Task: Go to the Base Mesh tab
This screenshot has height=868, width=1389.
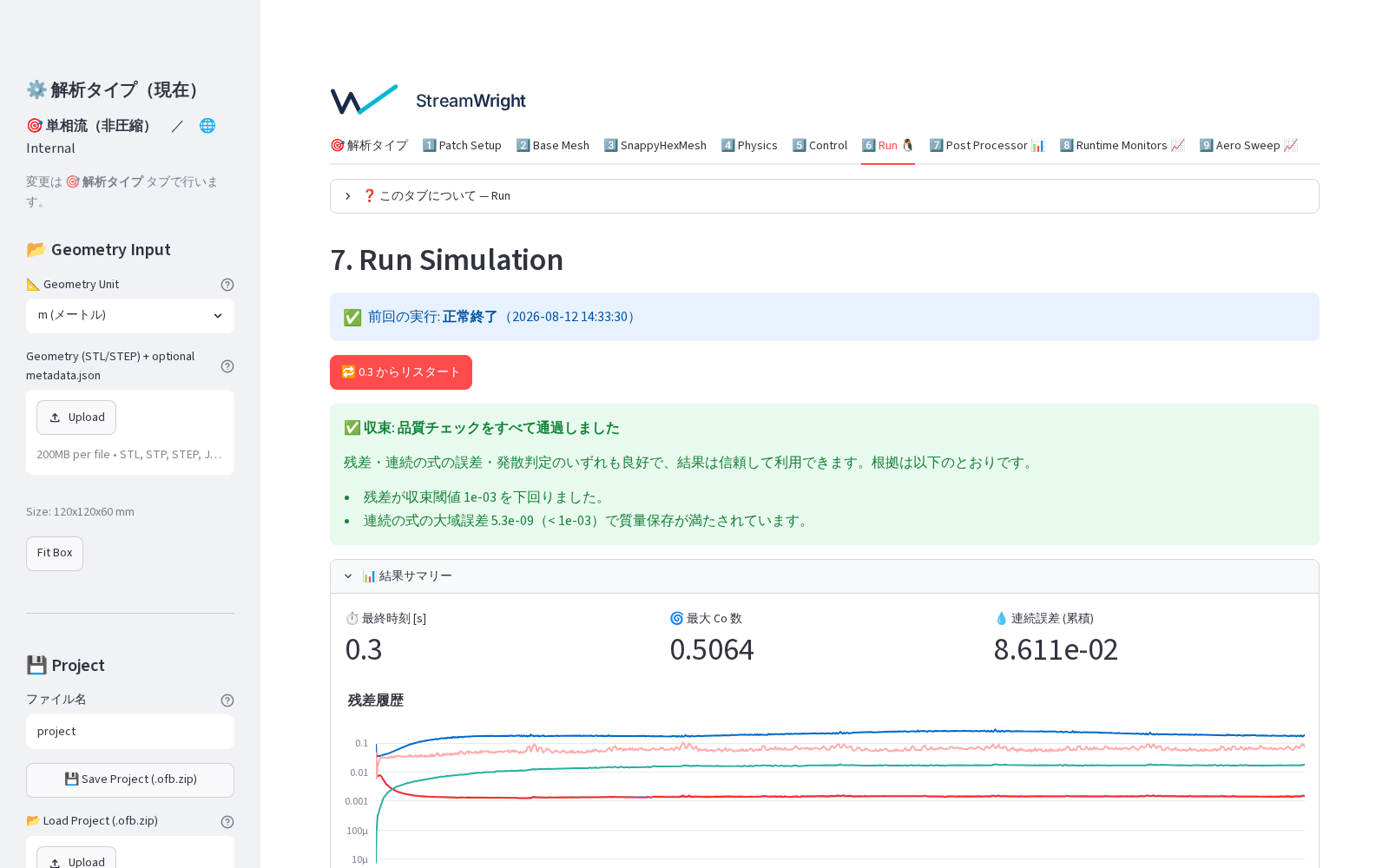Action: click(552, 146)
